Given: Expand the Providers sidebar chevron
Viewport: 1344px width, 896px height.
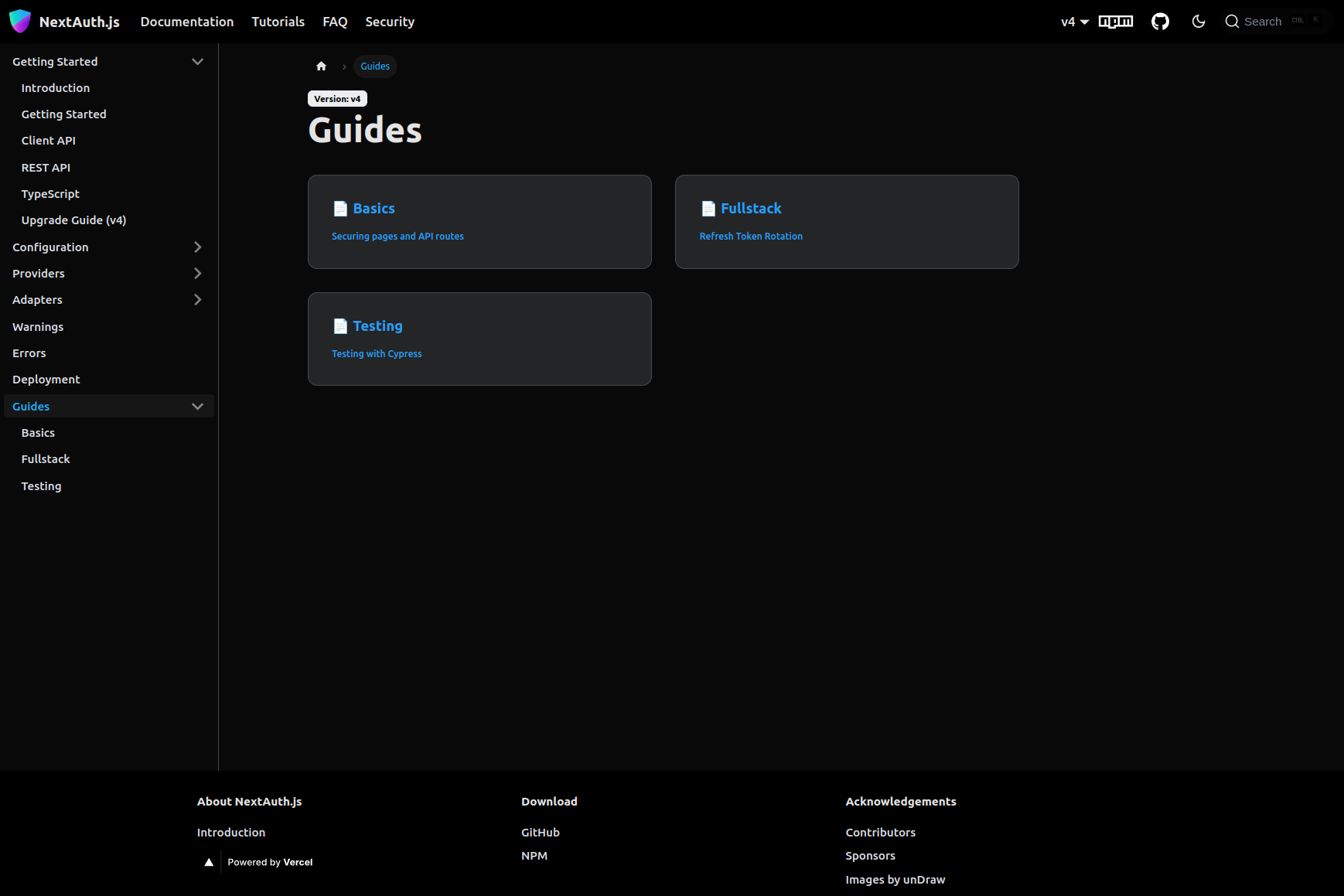Looking at the screenshot, I should coord(197,274).
